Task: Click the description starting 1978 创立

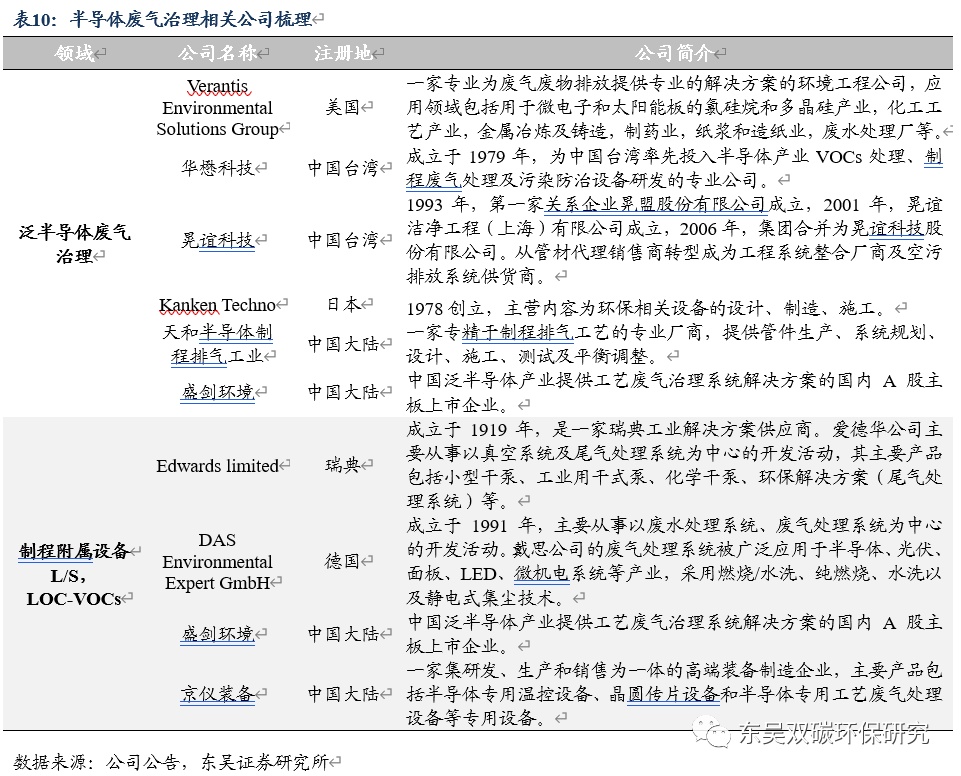Action: point(650,308)
